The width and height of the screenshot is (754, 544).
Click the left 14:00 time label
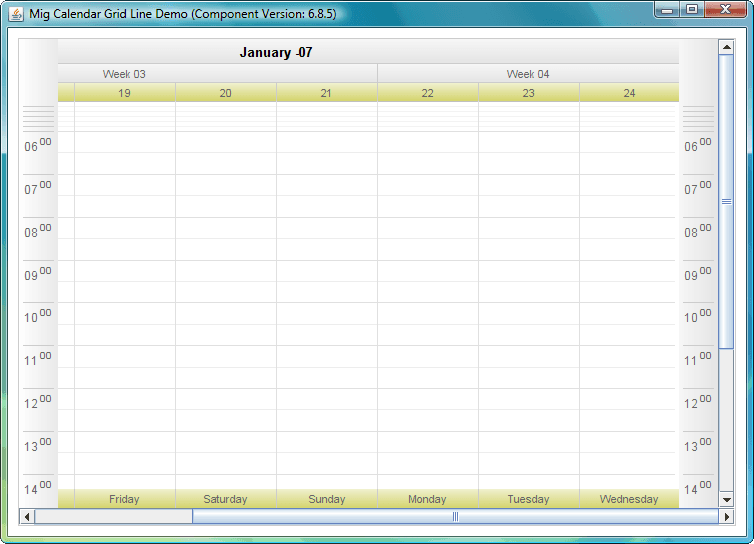tap(38, 488)
